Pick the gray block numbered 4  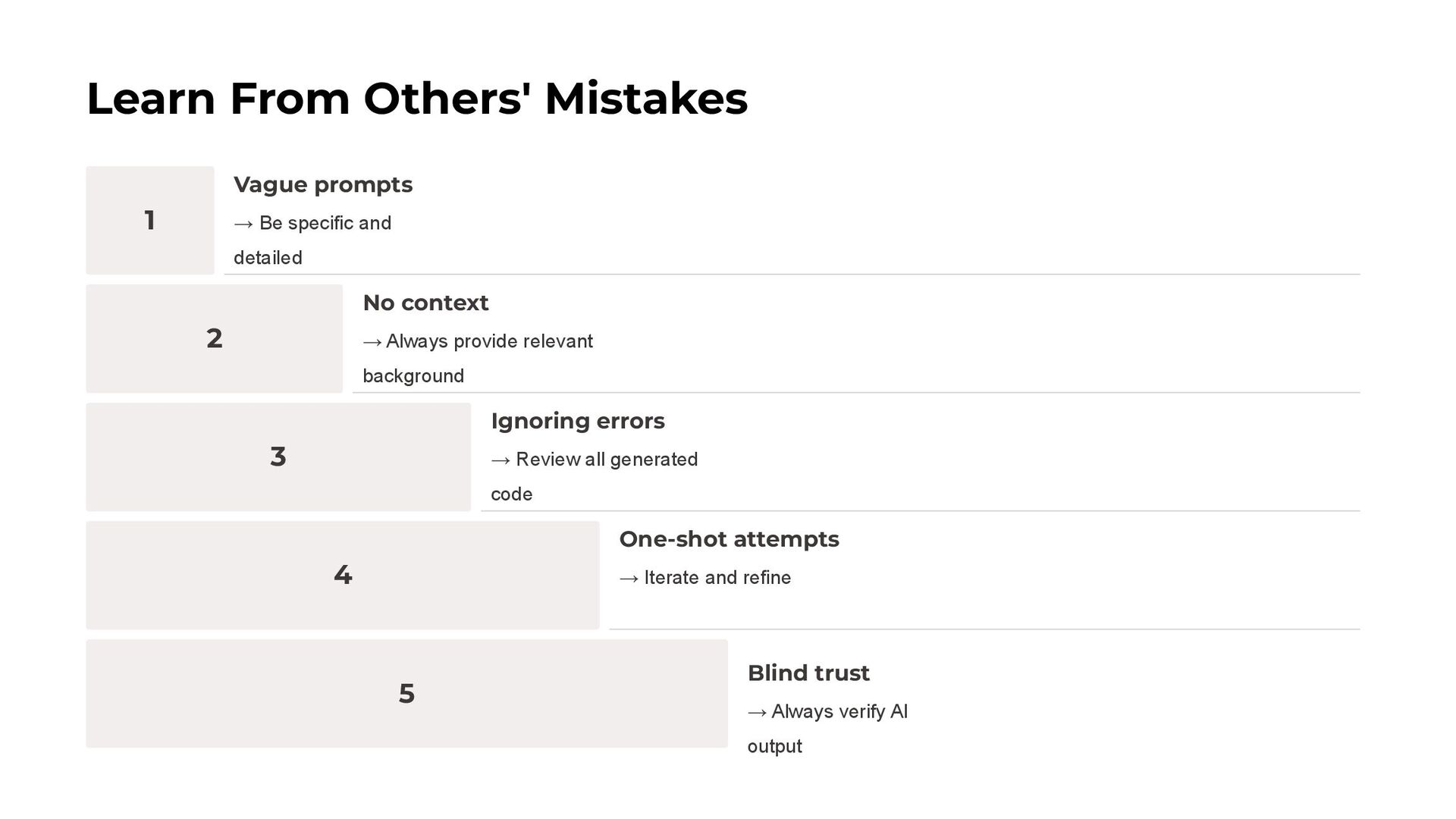[x=342, y=575]
